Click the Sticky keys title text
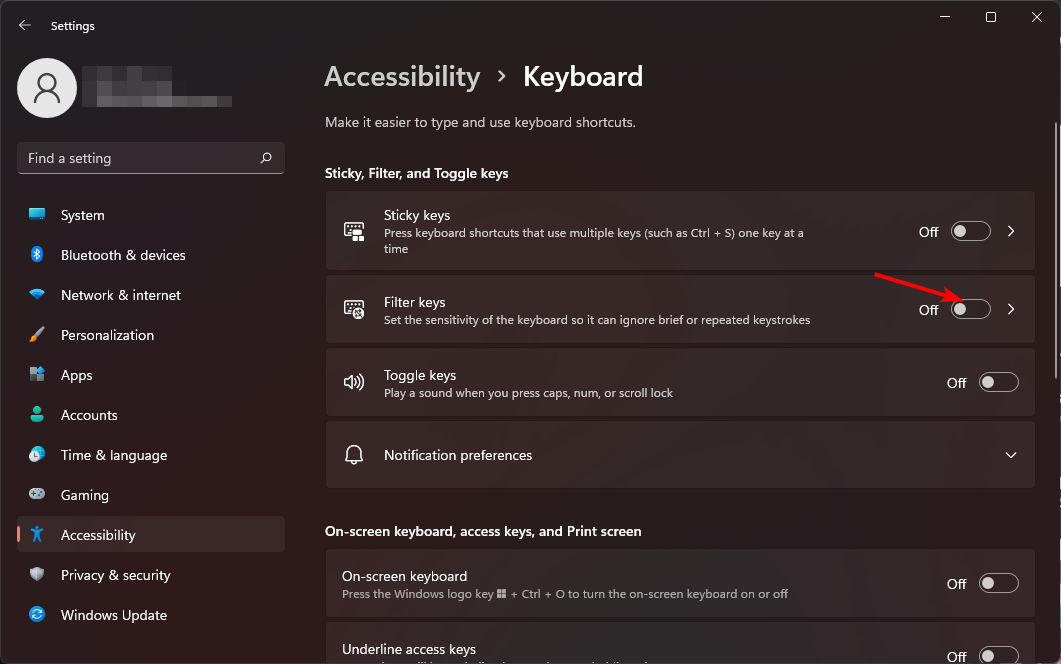 point(417,215)
